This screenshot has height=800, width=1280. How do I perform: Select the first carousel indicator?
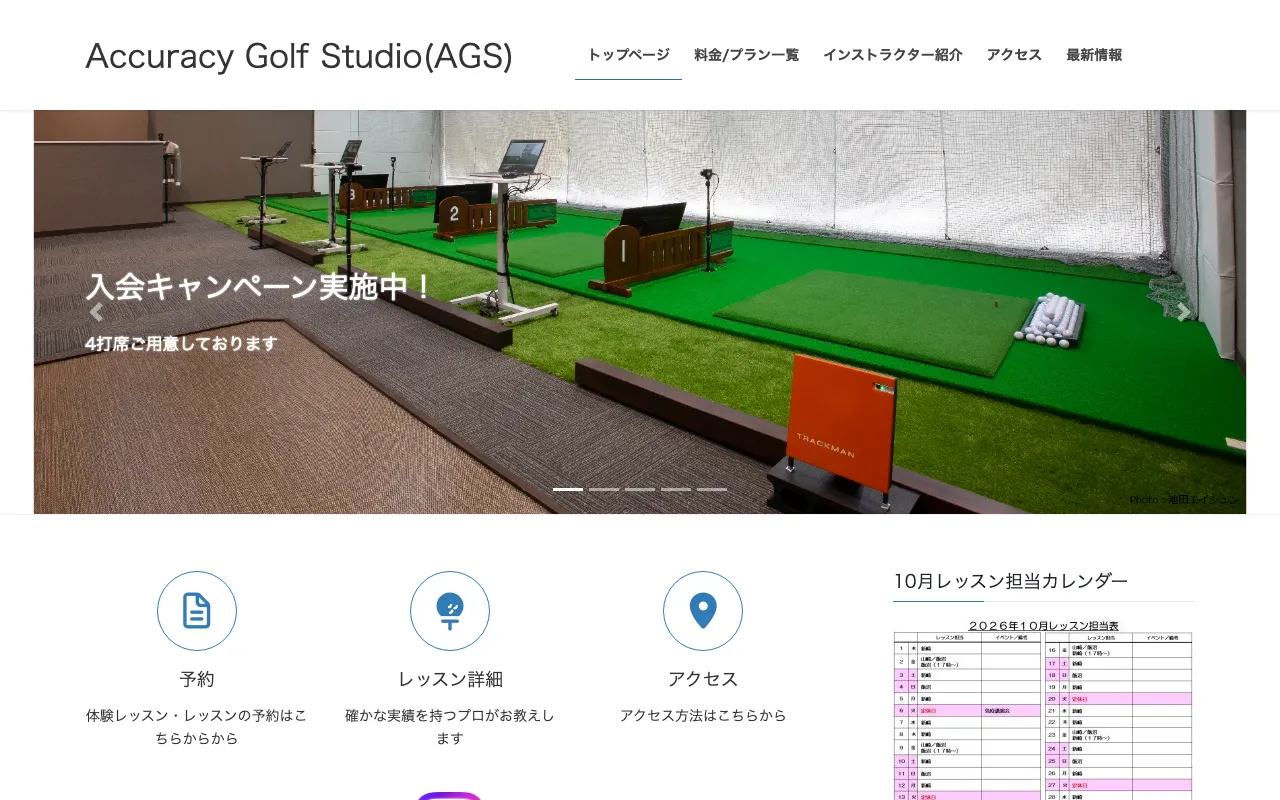[568, 489]
